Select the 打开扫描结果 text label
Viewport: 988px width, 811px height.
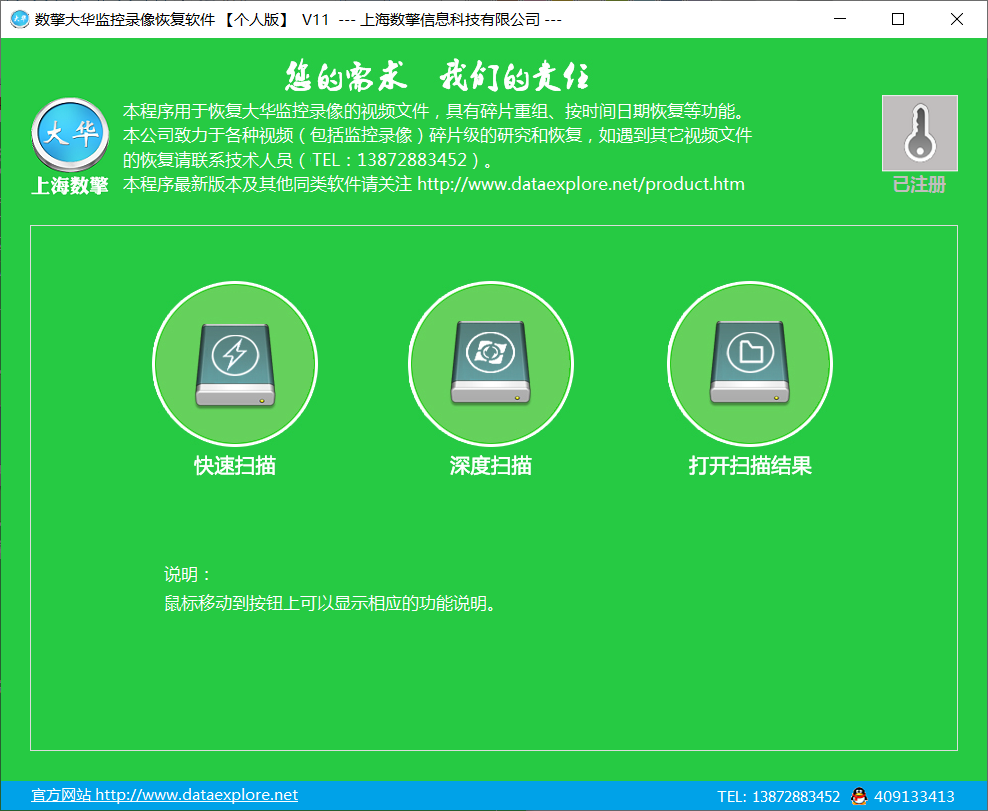click(750, 466)
